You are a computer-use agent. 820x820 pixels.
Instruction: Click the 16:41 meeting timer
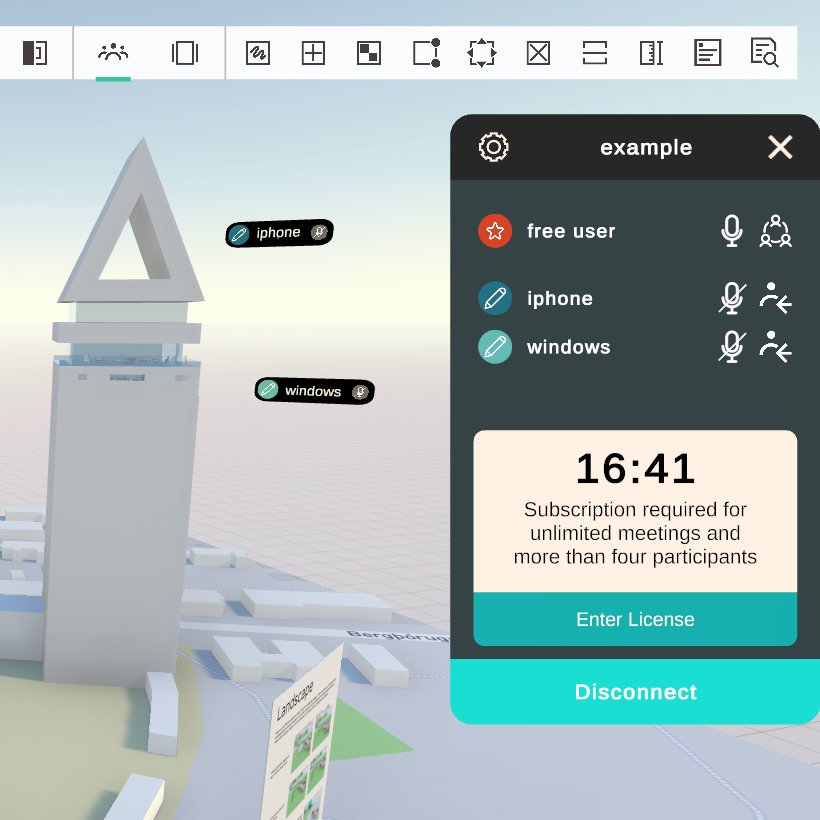pos(635,469)
